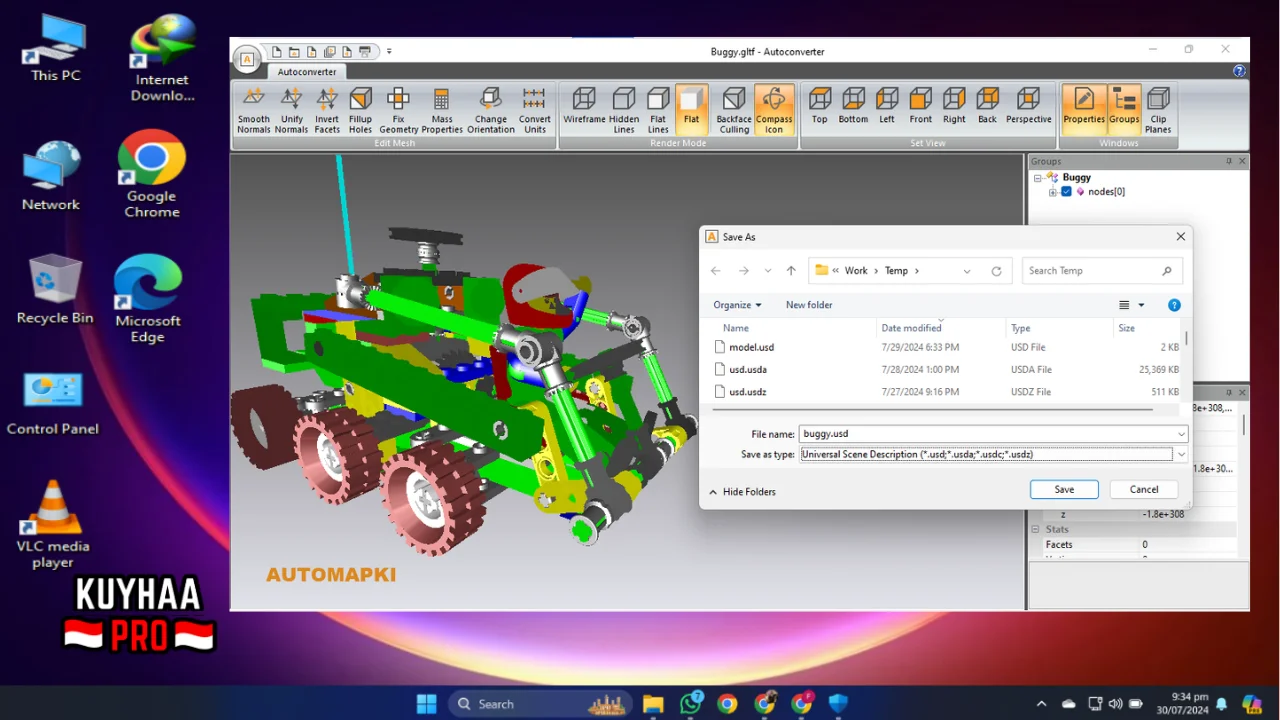1280x720 pixels.
Task: Pin the Groups panel
Action: [1229, 161]
